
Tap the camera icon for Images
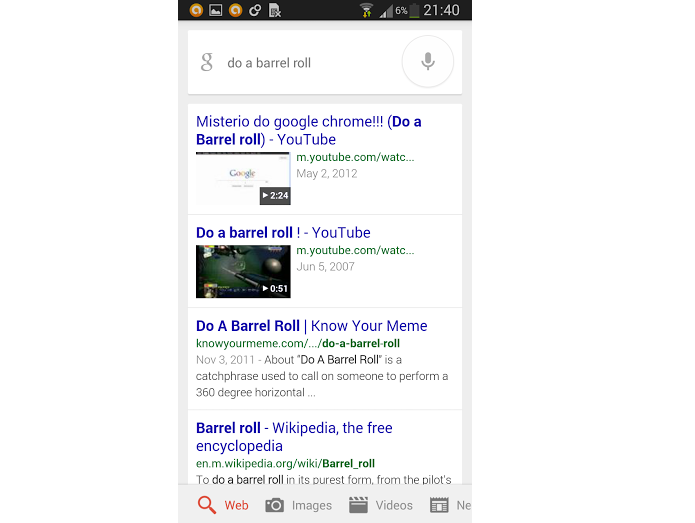(275, 505)
